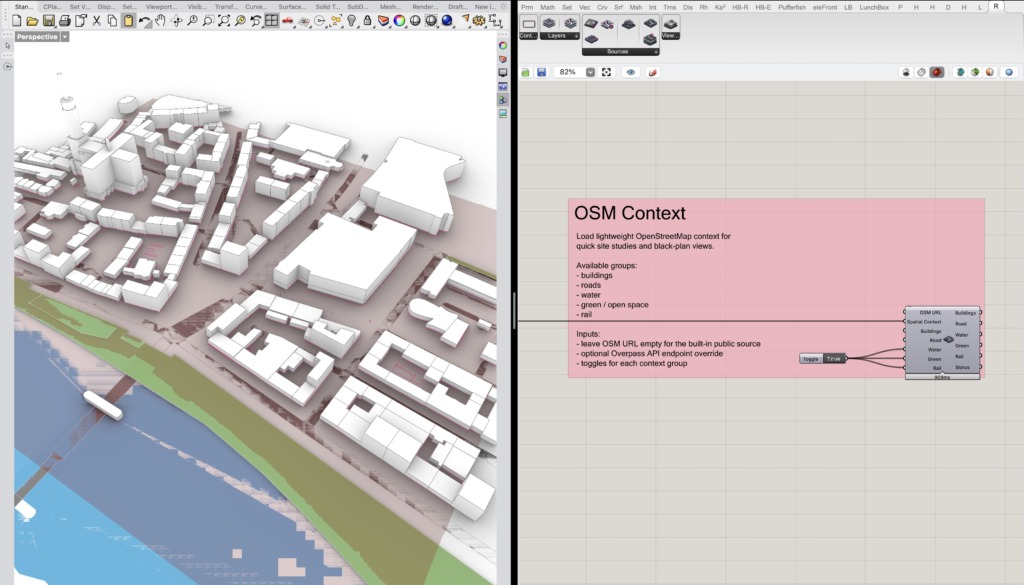Toggle the Boolean Toggle True value

[x=833, y=358]
